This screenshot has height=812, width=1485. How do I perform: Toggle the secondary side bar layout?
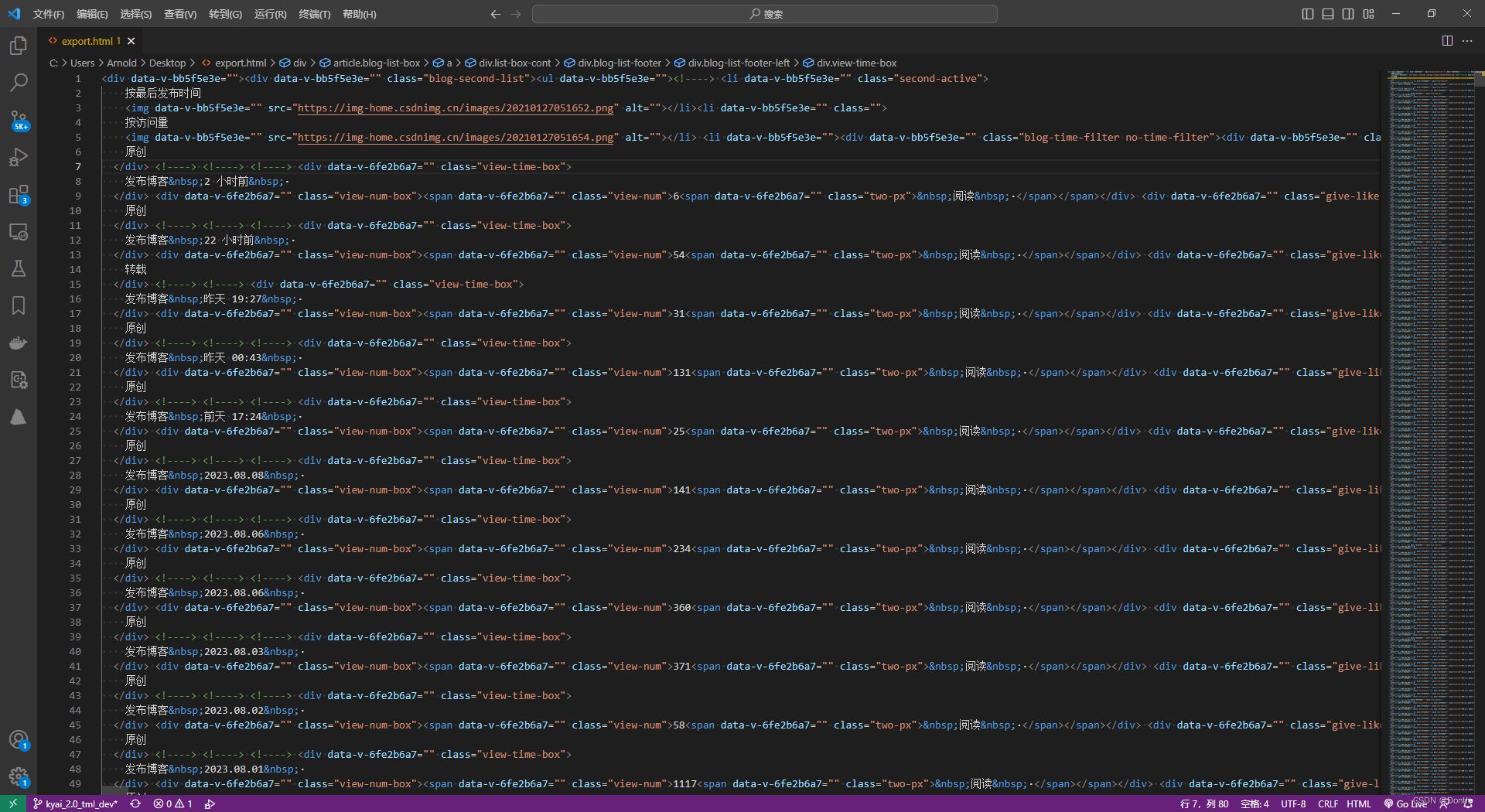tap(1348, 14)
